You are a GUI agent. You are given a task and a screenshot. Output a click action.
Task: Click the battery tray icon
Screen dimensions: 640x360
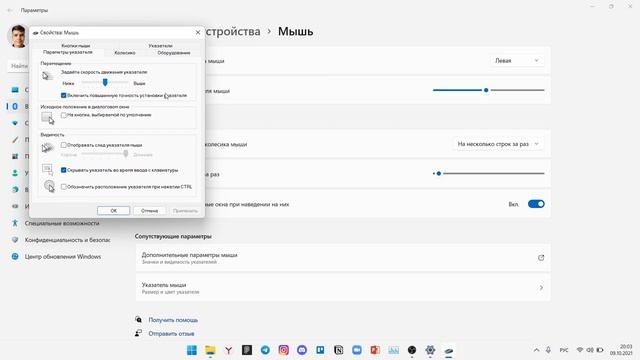click(600, 350)
